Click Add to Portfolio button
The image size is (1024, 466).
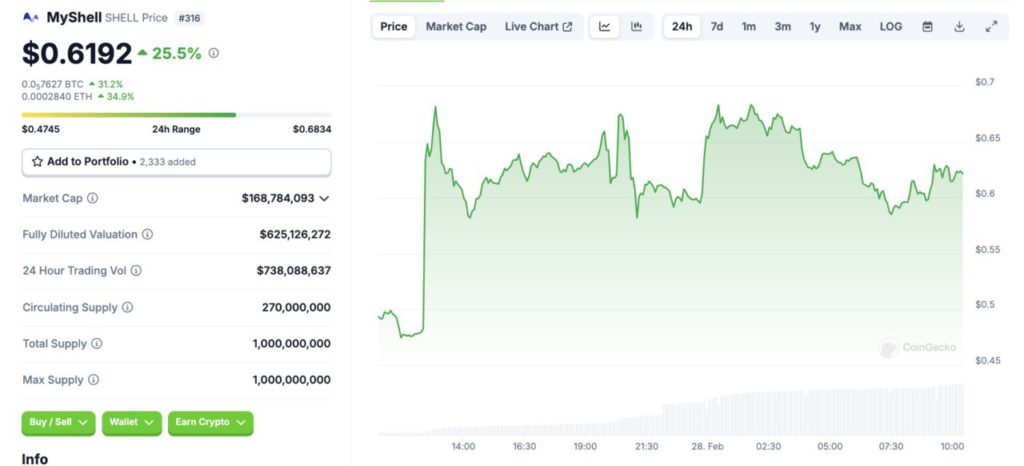[176, 162]
